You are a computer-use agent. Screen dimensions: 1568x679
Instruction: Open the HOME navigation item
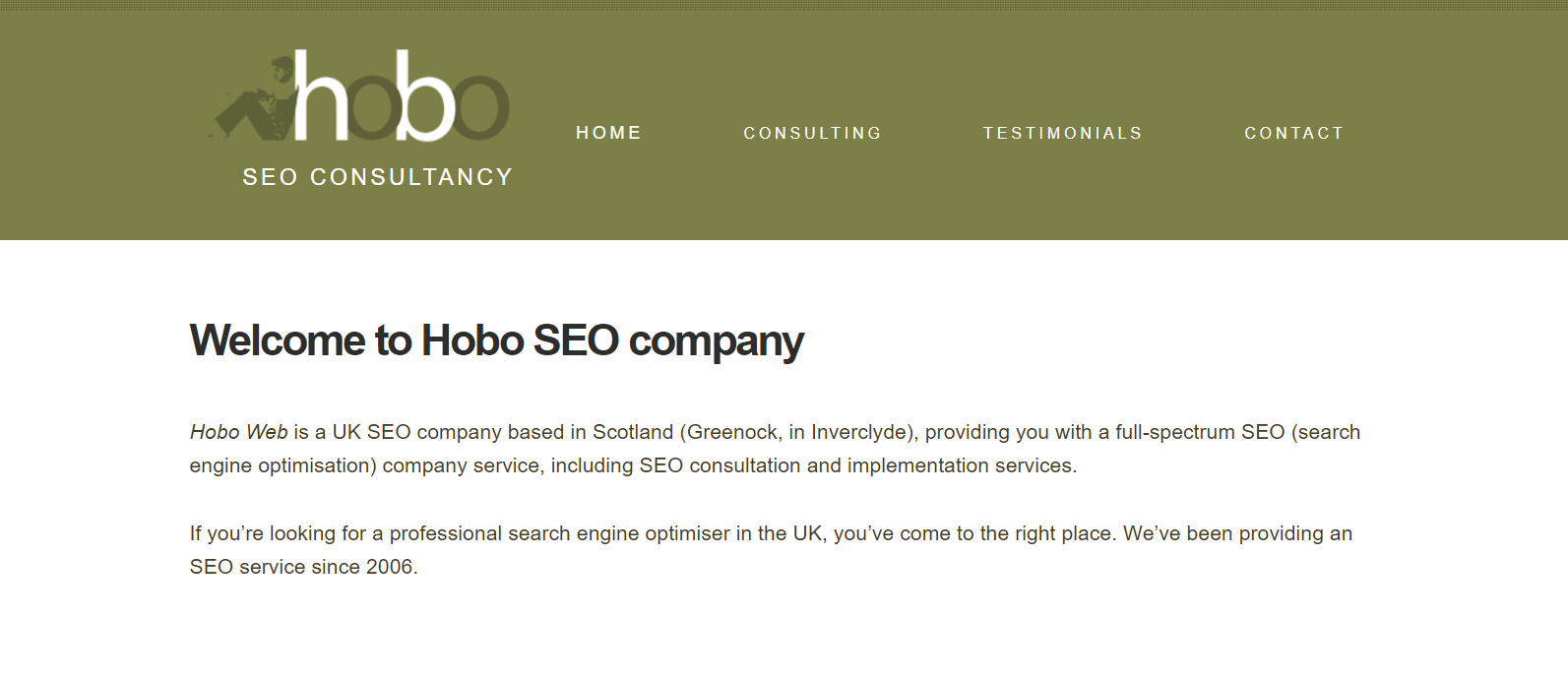pyautogui.click(x=609, y=133)
